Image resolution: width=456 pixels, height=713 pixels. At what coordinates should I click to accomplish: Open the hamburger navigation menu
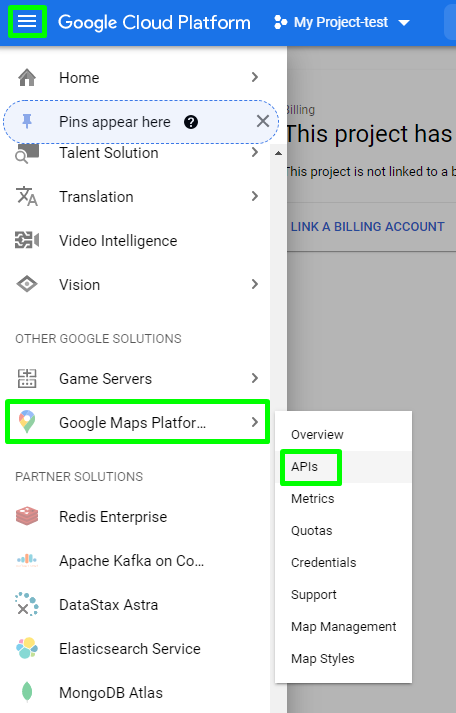click(27, 21)
